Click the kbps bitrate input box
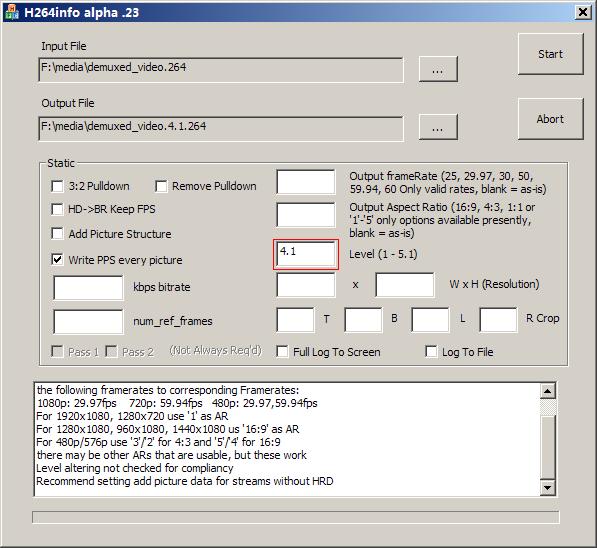The image size is (597, 548). tap(88, 288)
